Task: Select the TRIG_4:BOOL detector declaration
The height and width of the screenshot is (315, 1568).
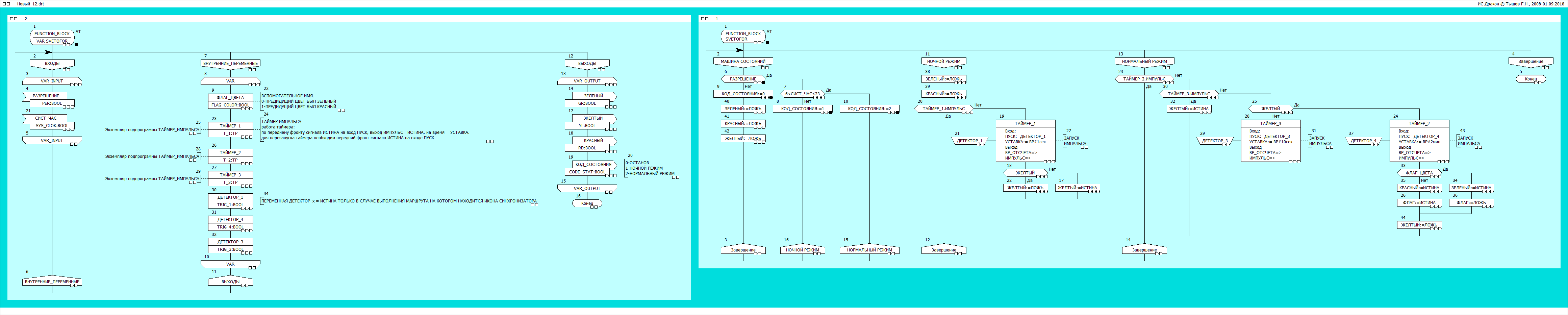Action: (x=230, y=227)
